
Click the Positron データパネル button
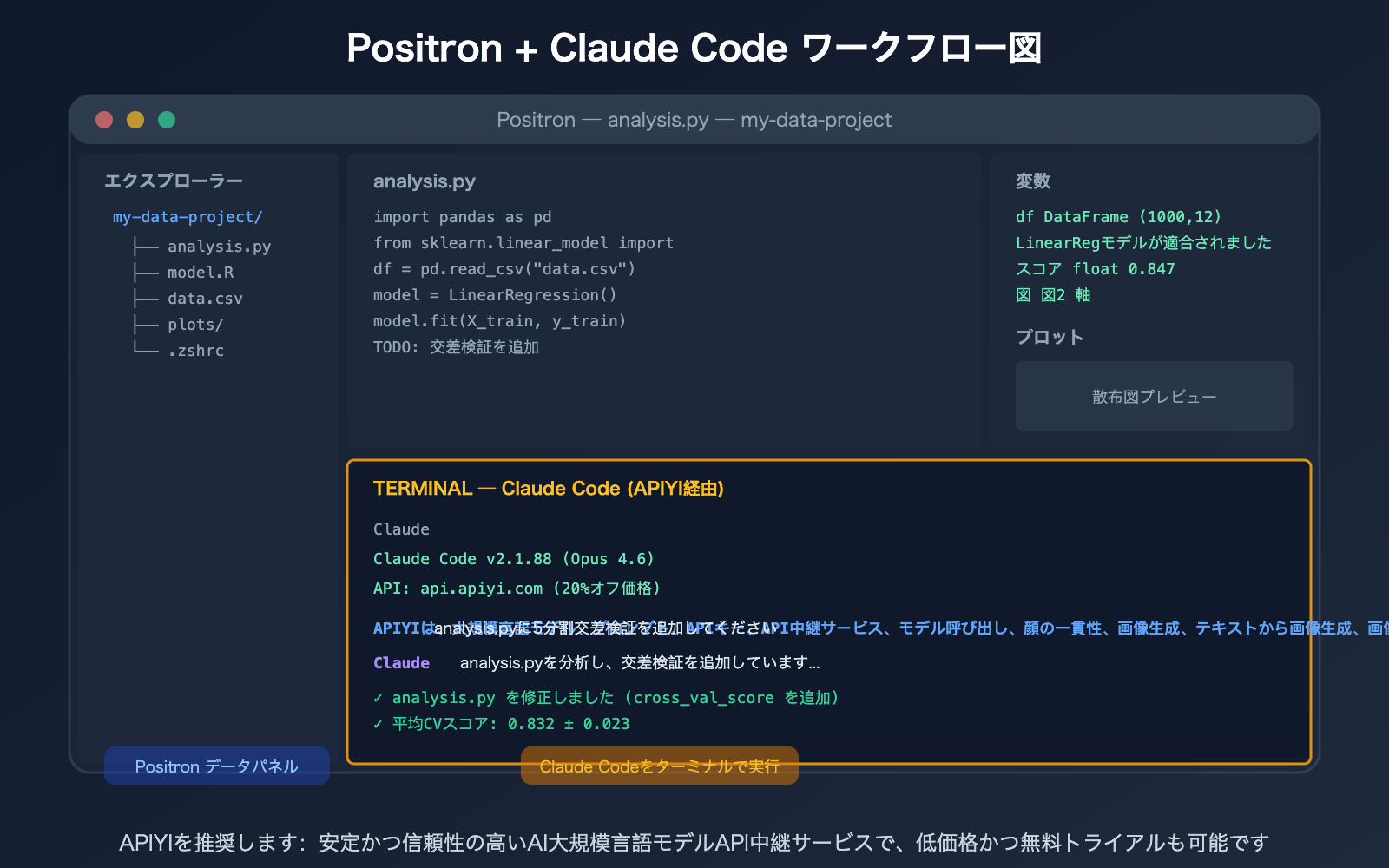point(216,766)
